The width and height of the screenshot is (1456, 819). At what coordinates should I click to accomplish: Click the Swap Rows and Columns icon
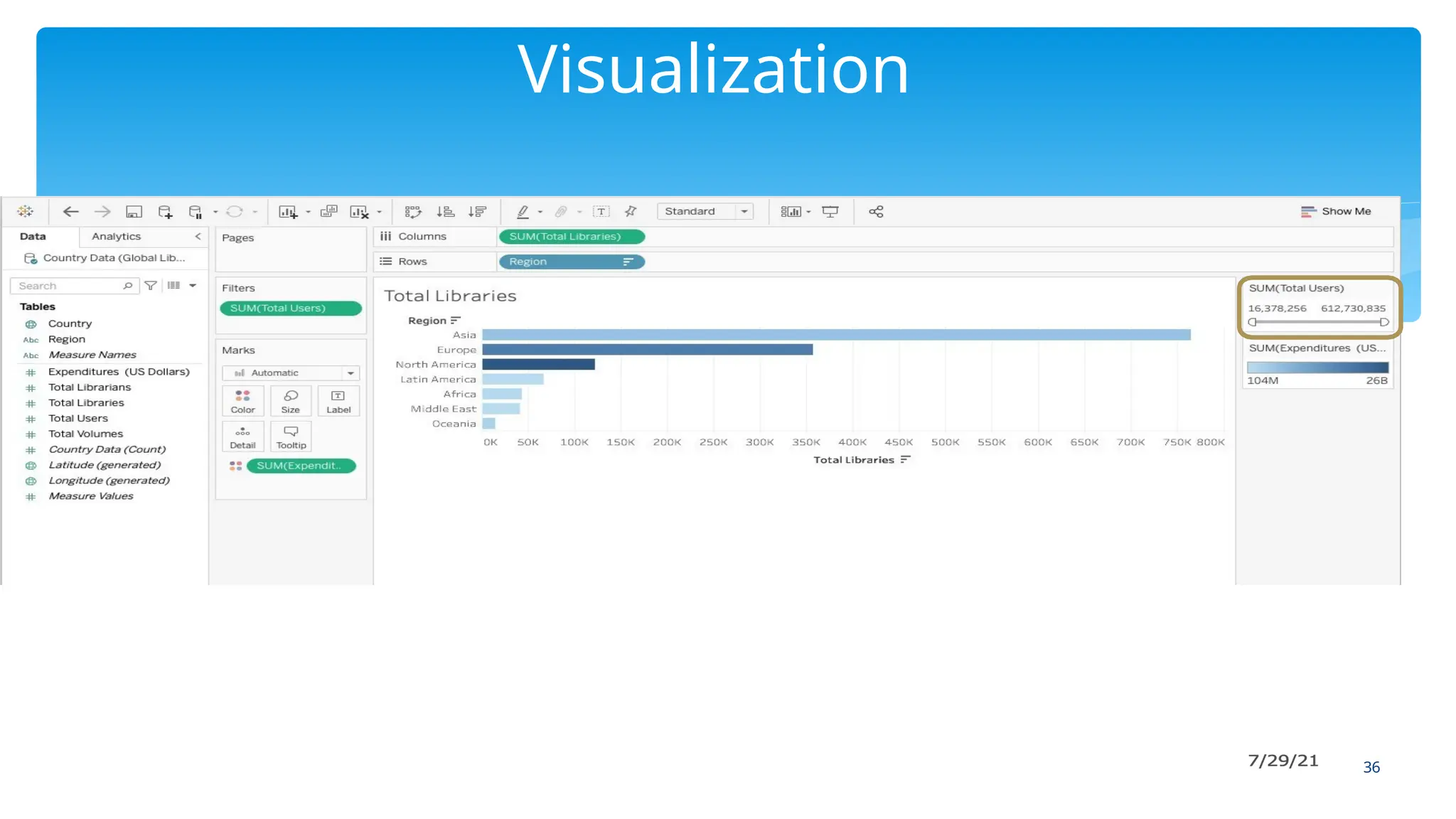(413, 212)
